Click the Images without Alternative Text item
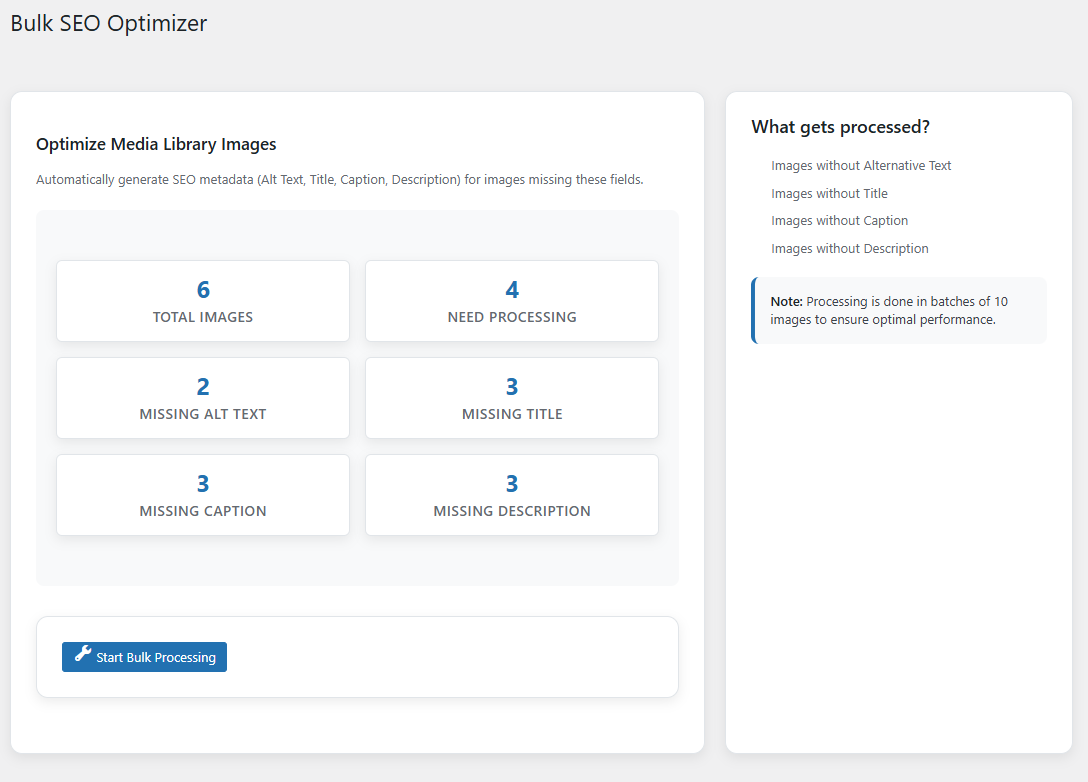Image resolution: width=1088 pixels, height=782 pixels. click(x=861, y=166)
